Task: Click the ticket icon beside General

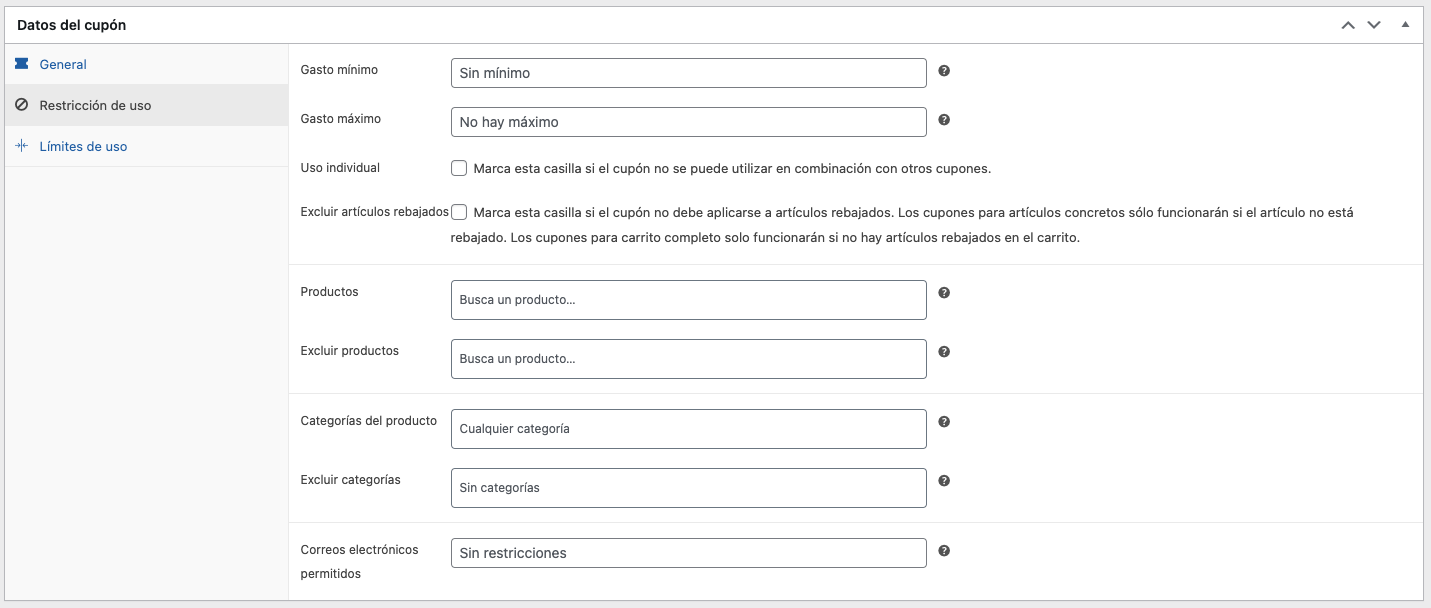Action: tap(22, 64)
